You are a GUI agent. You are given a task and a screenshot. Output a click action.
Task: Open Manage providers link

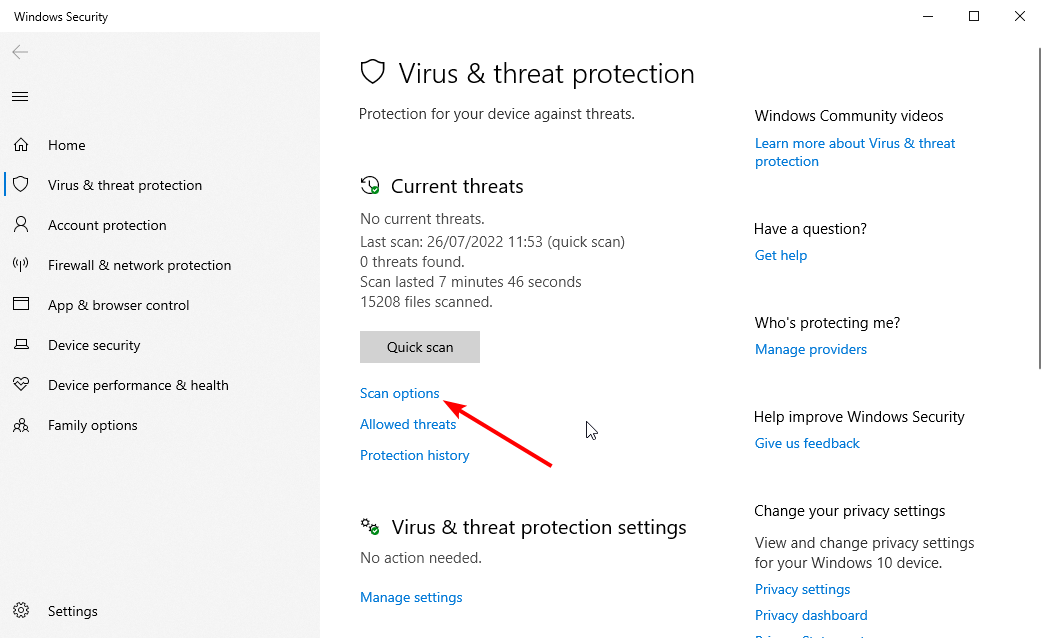click(811, 349)
